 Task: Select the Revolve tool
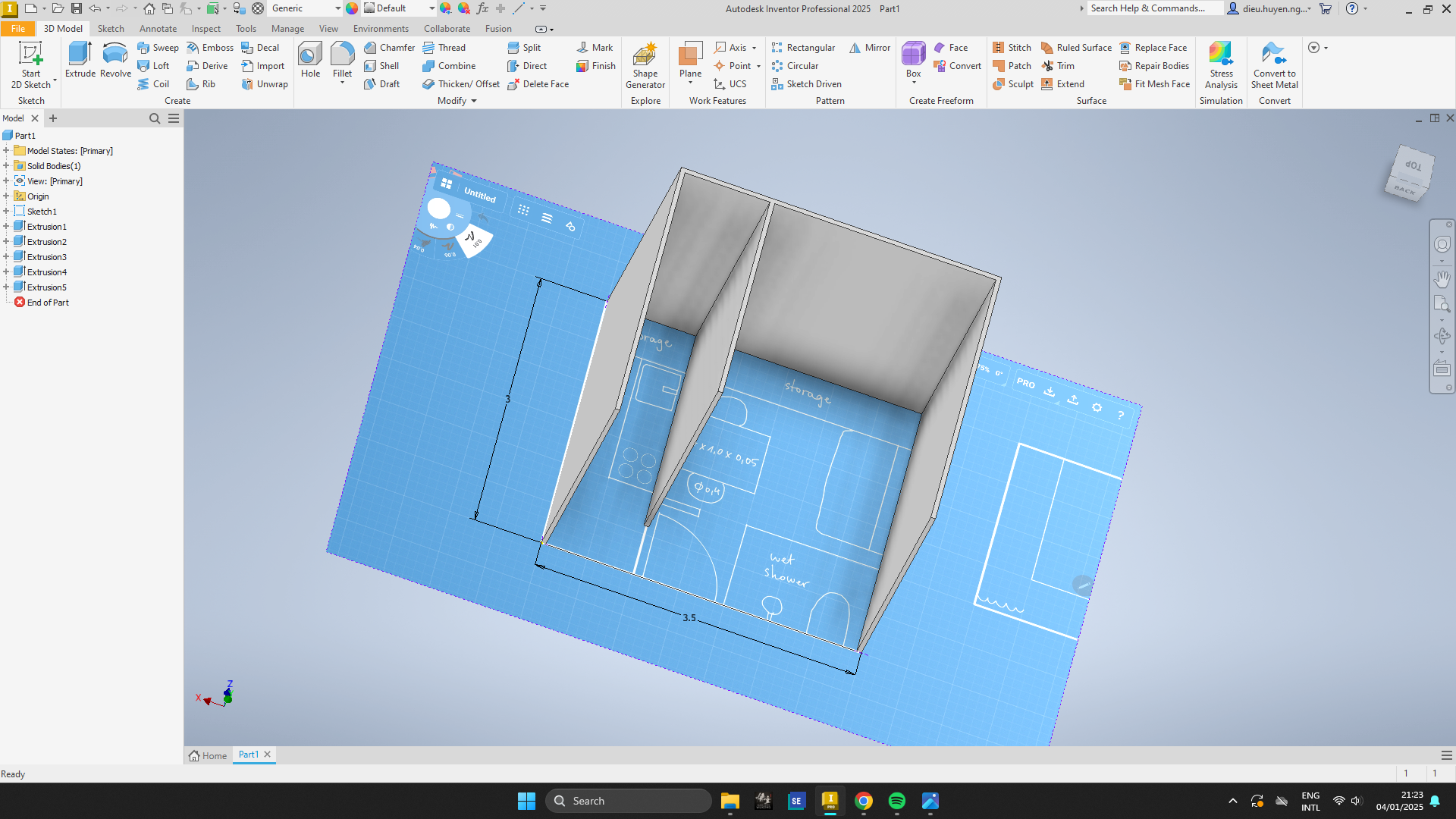(x=115, y=60)
